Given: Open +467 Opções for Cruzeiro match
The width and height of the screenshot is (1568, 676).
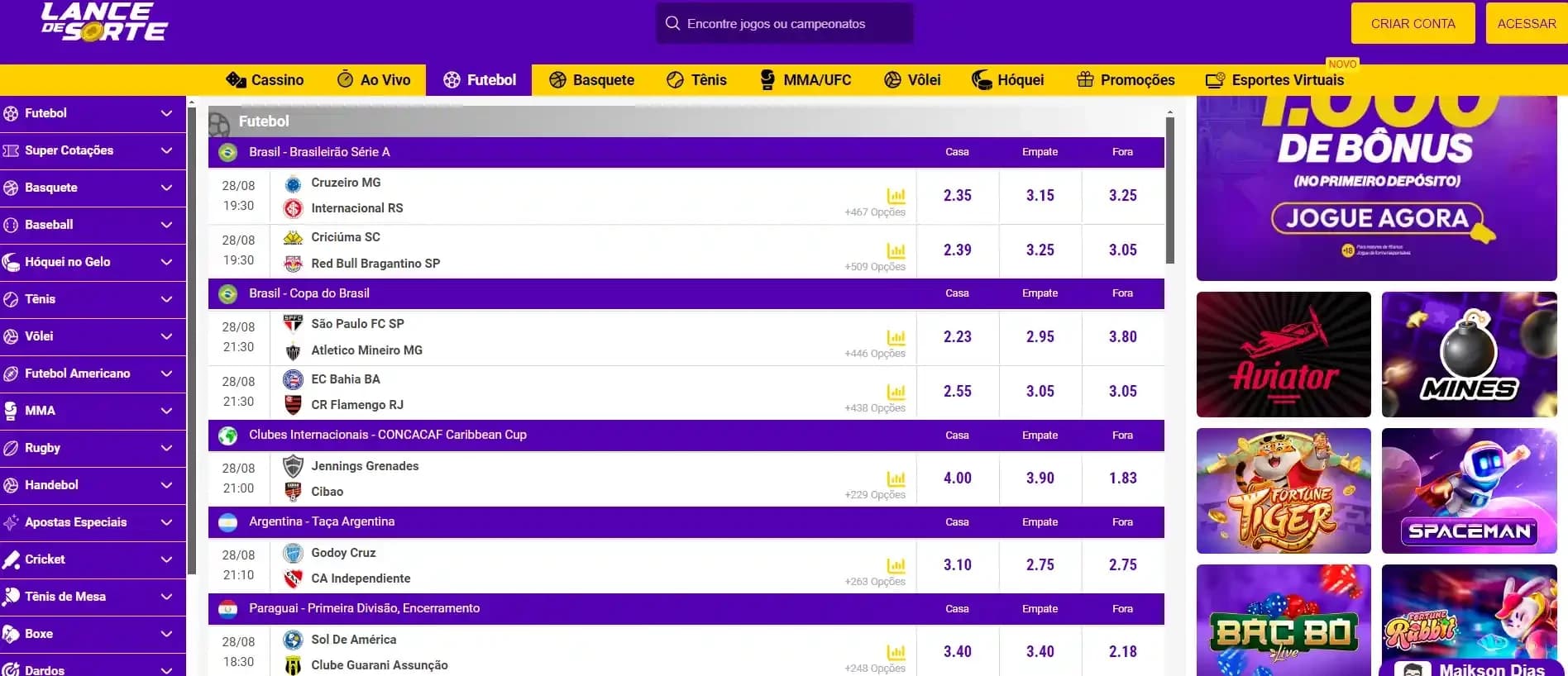Looking at the screenshot, I should coord(875,212).
